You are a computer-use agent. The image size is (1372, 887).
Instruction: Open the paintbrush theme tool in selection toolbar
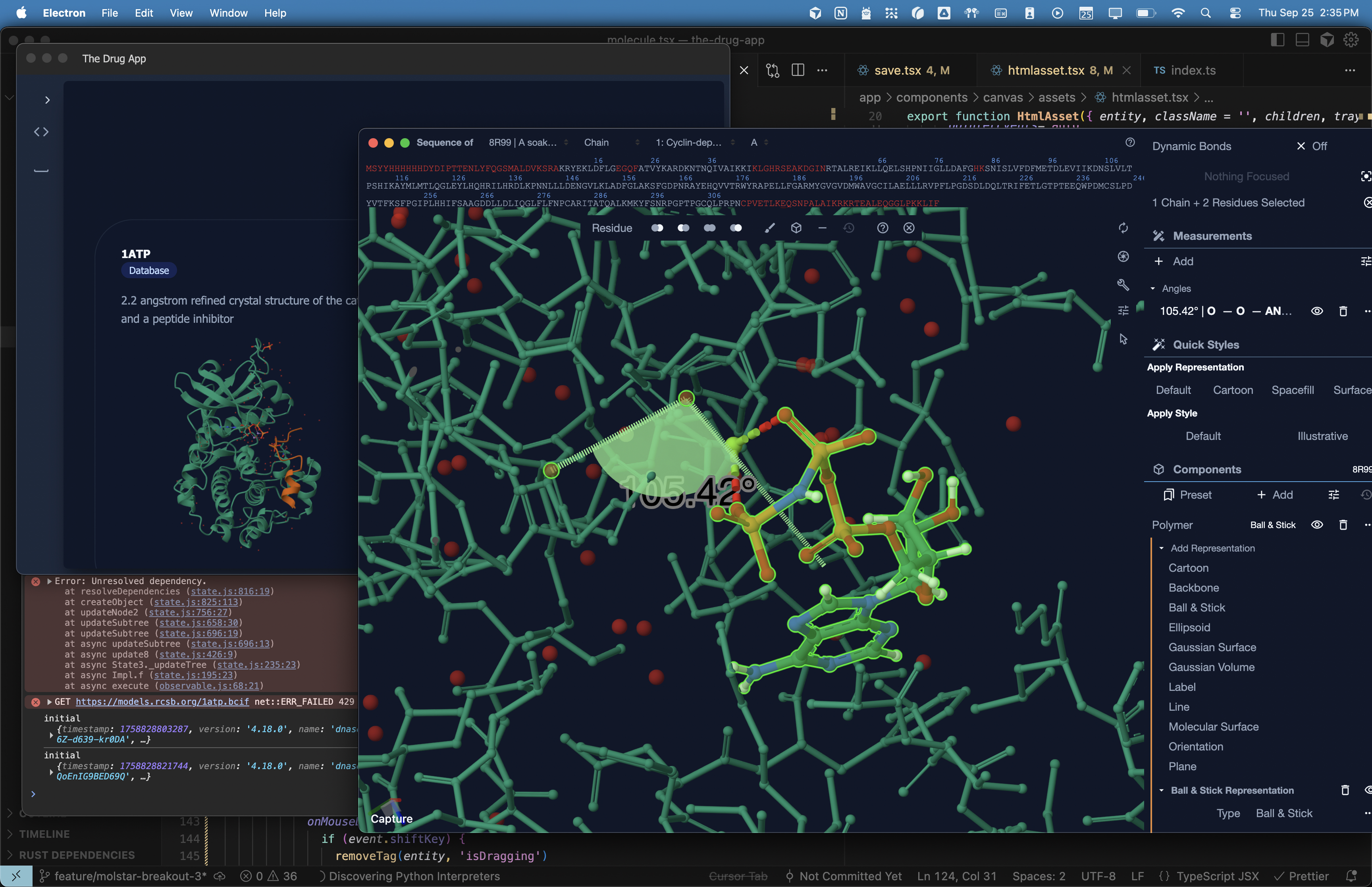tap(770, 228)
